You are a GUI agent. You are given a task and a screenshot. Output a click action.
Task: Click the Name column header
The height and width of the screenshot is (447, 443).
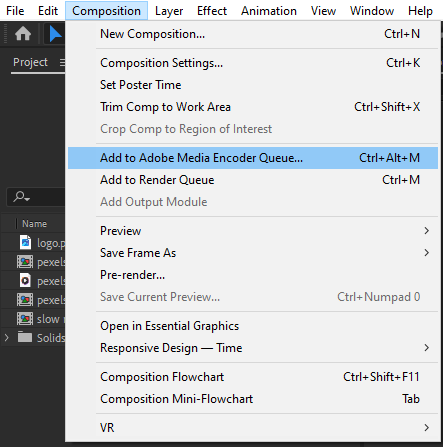pyautogui.click(x=34, y=224)
